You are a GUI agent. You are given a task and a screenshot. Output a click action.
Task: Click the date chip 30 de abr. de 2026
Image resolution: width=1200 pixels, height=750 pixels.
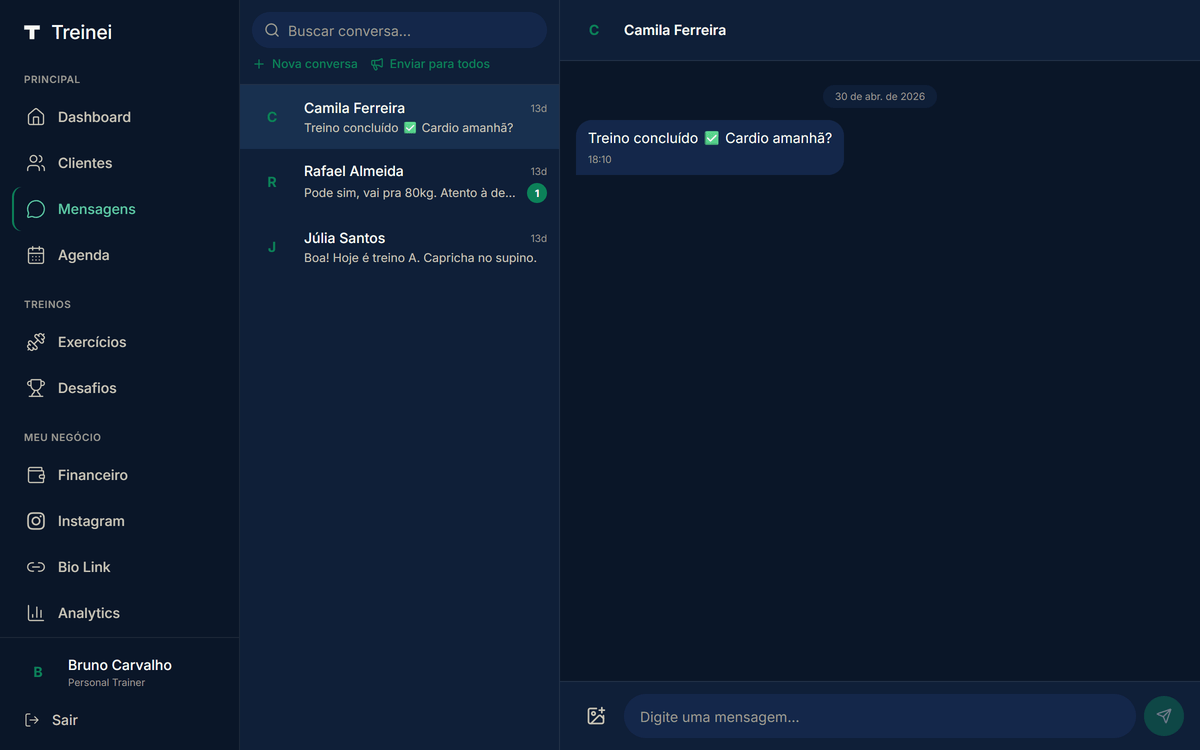[880, 96]
